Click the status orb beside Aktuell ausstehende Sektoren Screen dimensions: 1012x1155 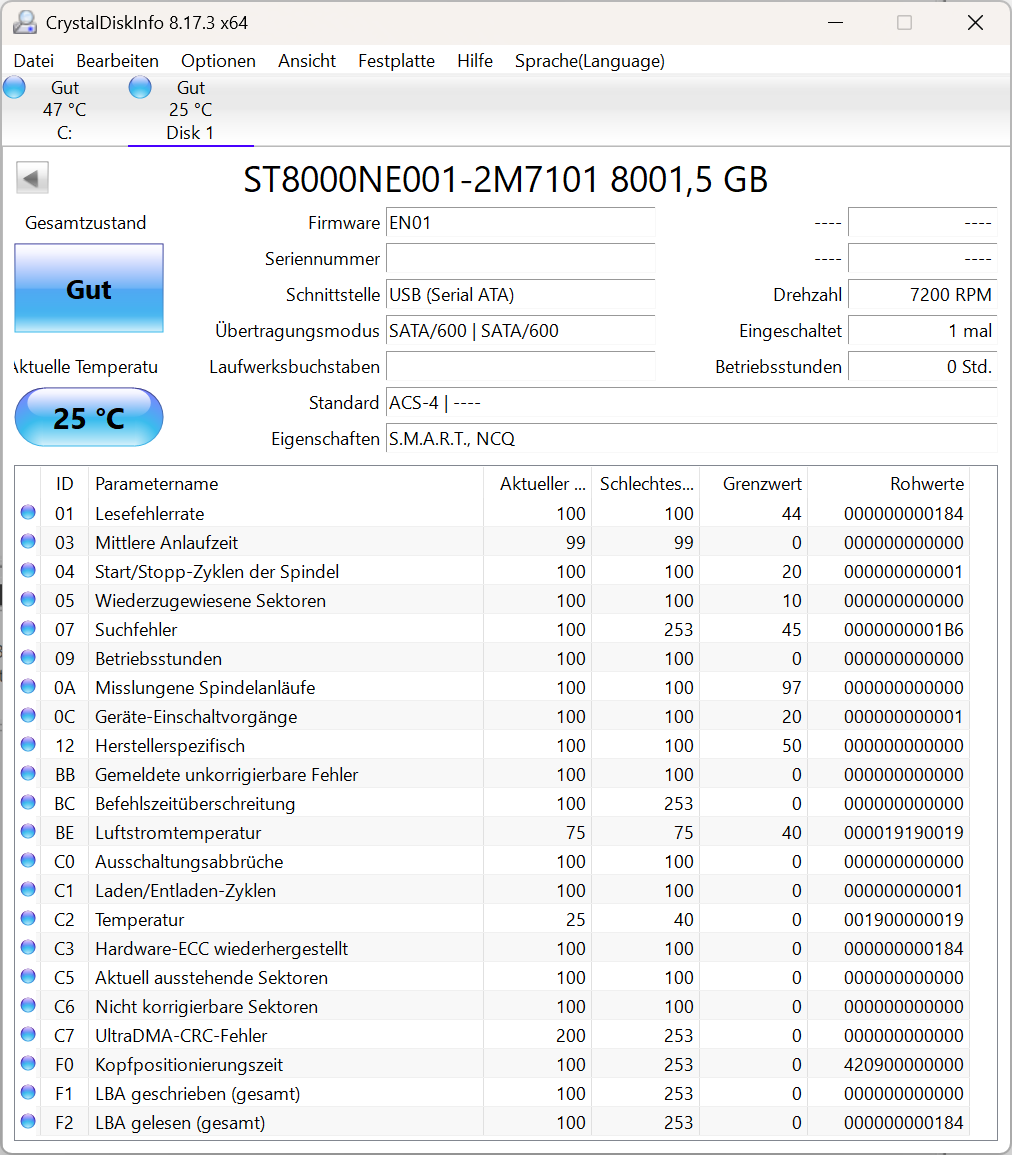tap(28, 977)
